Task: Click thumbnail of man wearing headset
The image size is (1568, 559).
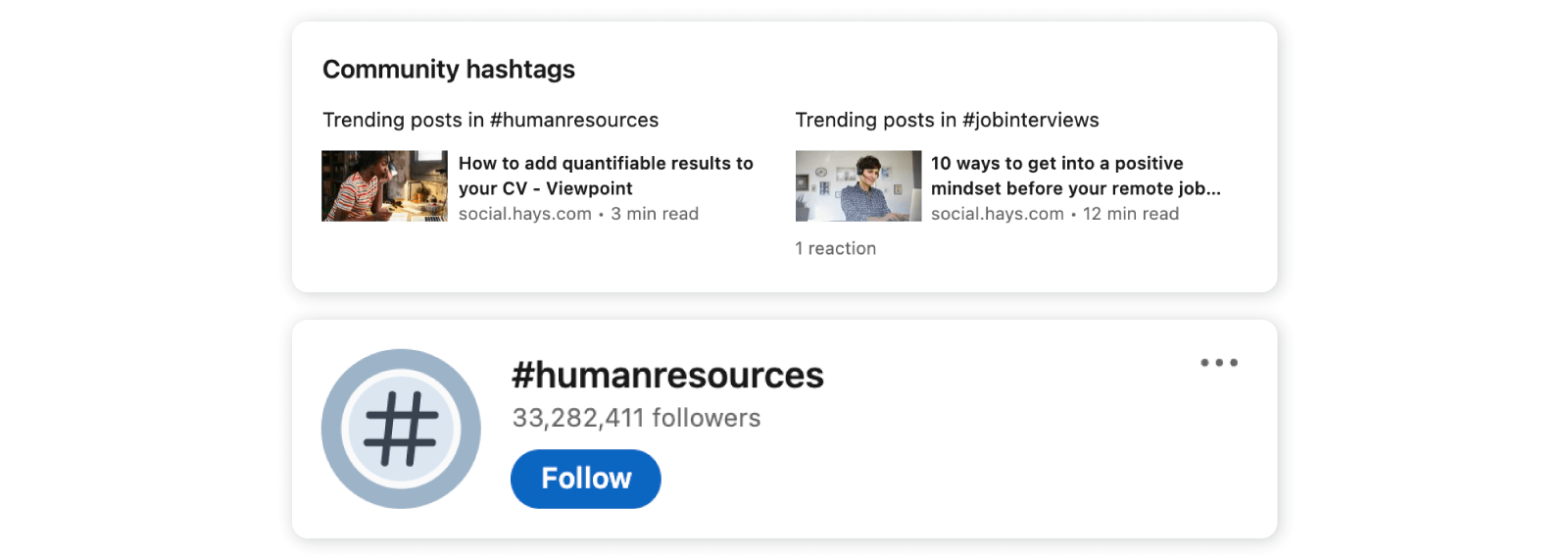Action: click(857, 185)
